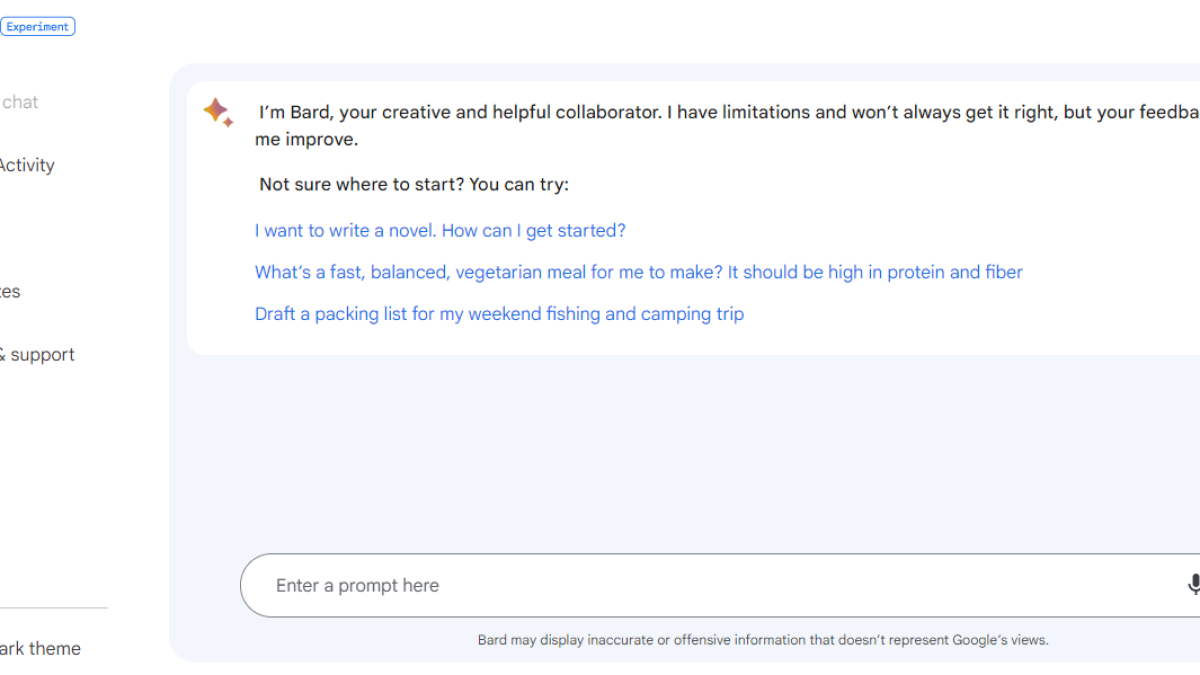Image resolution: width=1200 pixels, height=675 pixels.
Task: Click the microphone icon in the prompt box
Action: click(x=1193, y=585)
